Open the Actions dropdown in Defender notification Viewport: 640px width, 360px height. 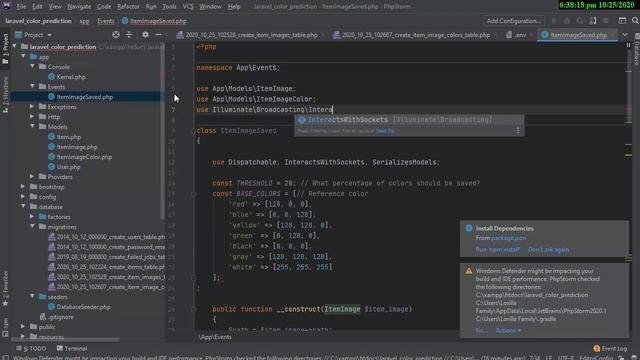tap(508, 331)
